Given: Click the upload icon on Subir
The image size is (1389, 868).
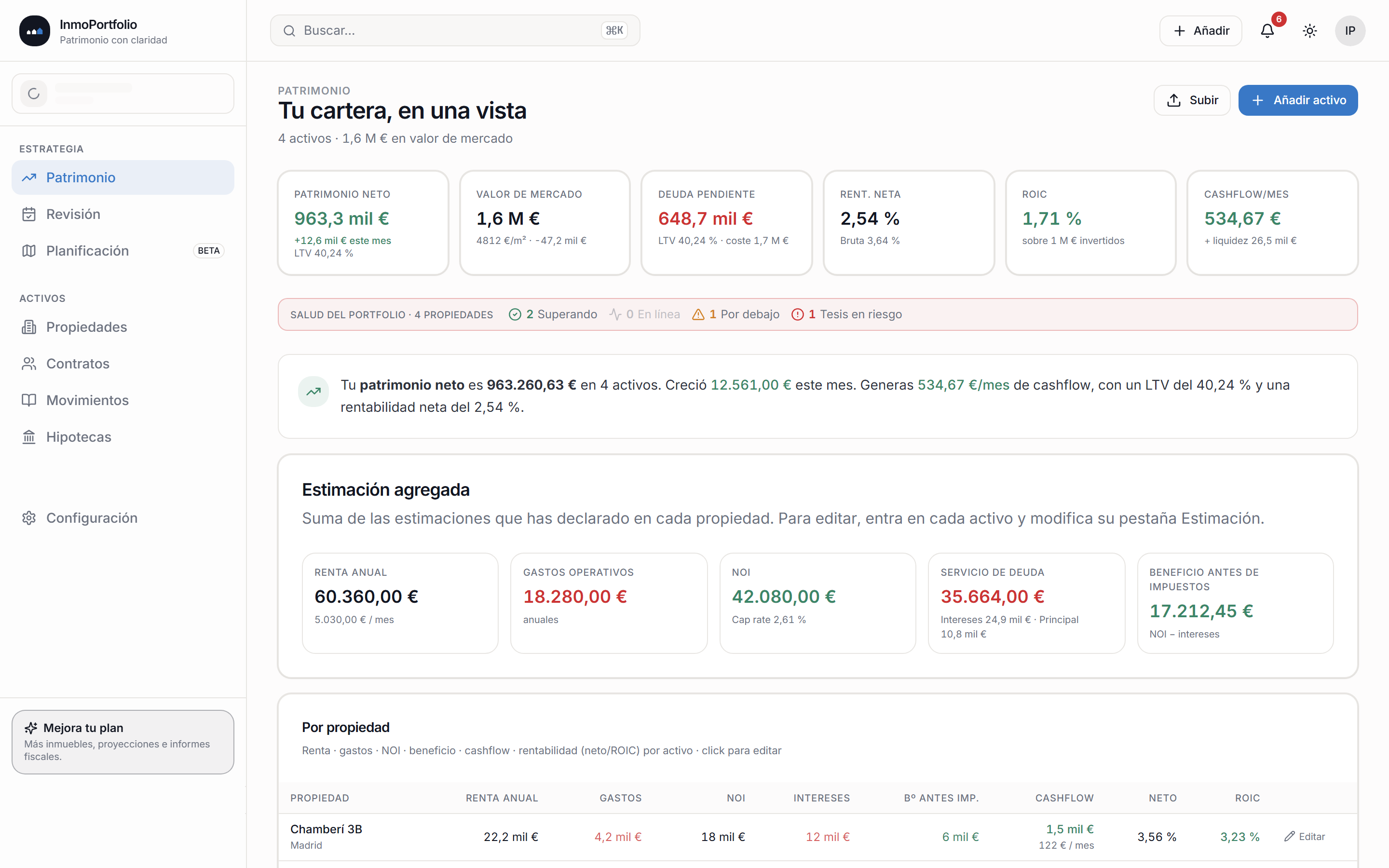Looking at the screenshot, I should (1174, 100).
